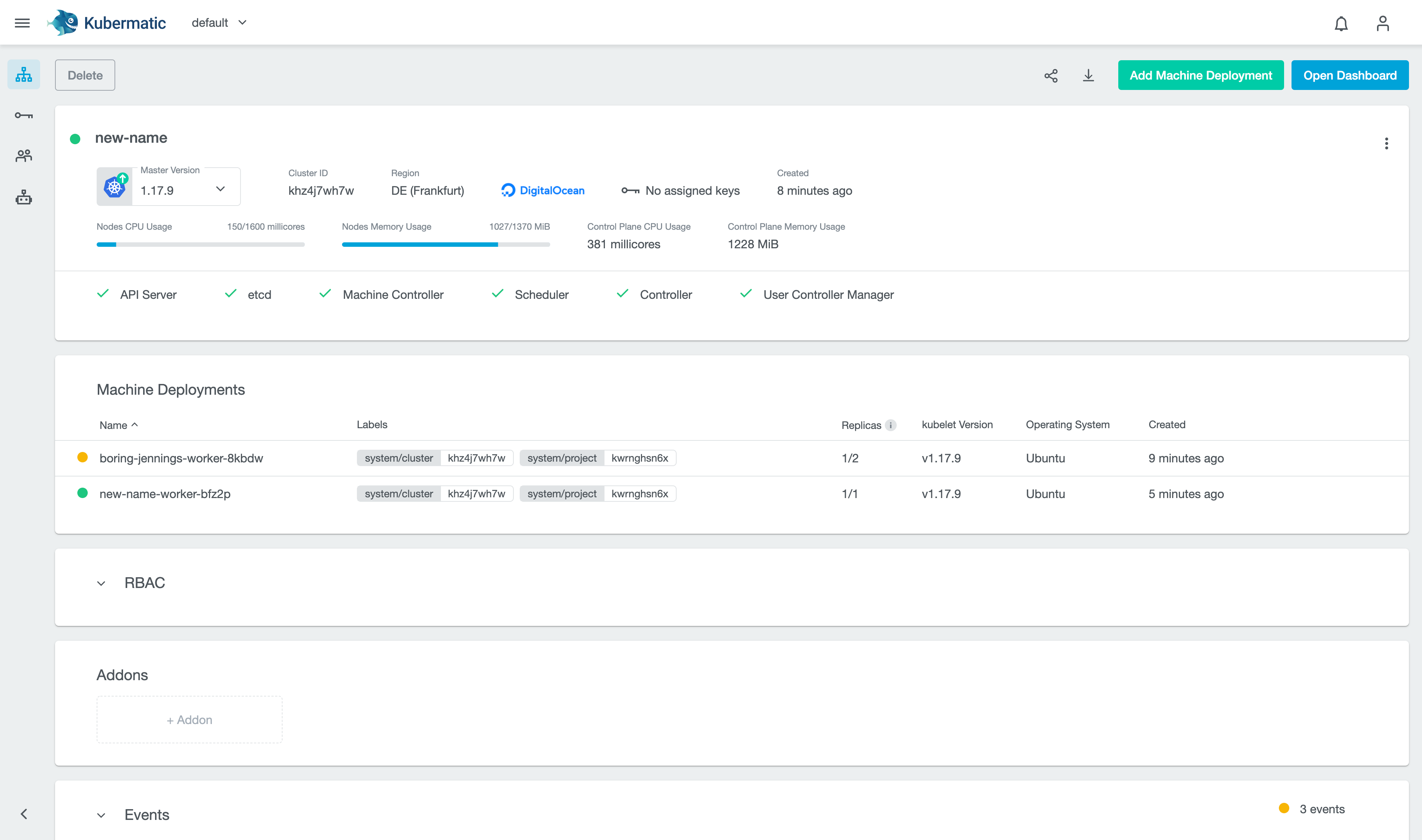
Task: Open the hamburger menu icon
Action: 22,23
